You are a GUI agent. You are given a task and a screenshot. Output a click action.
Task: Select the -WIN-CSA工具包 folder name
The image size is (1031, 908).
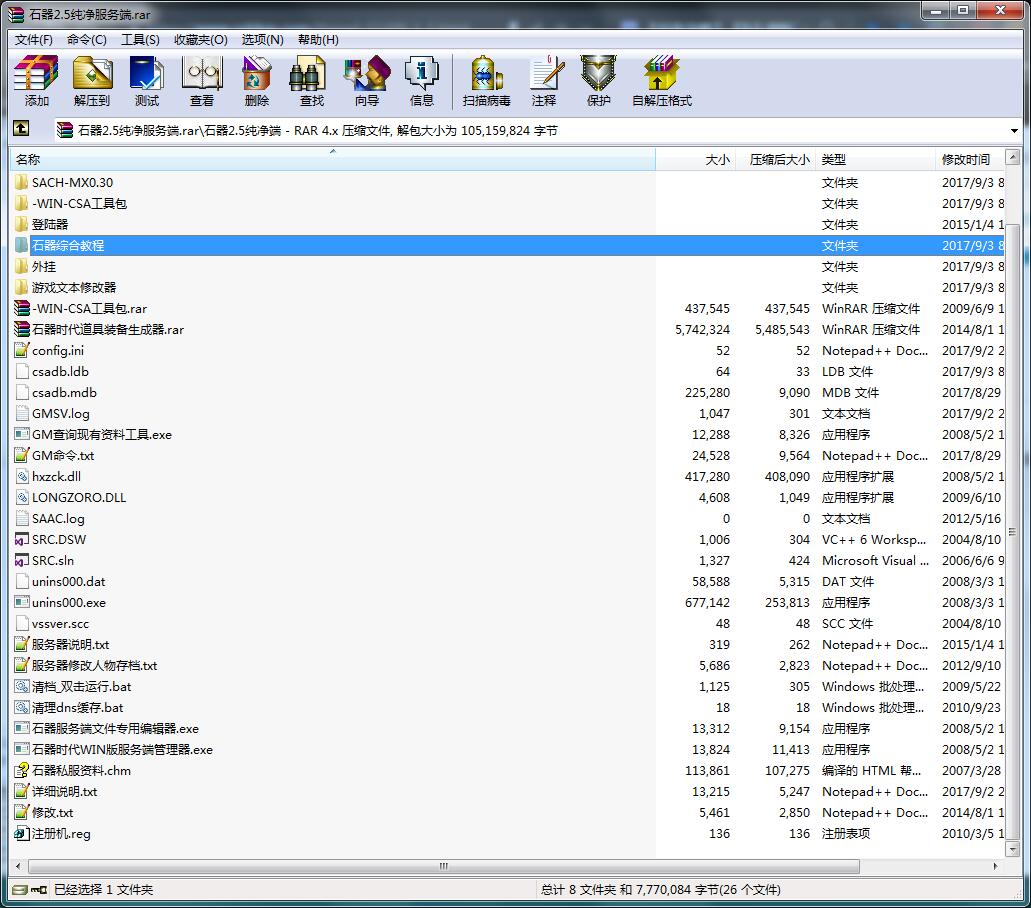click(80, 203)
